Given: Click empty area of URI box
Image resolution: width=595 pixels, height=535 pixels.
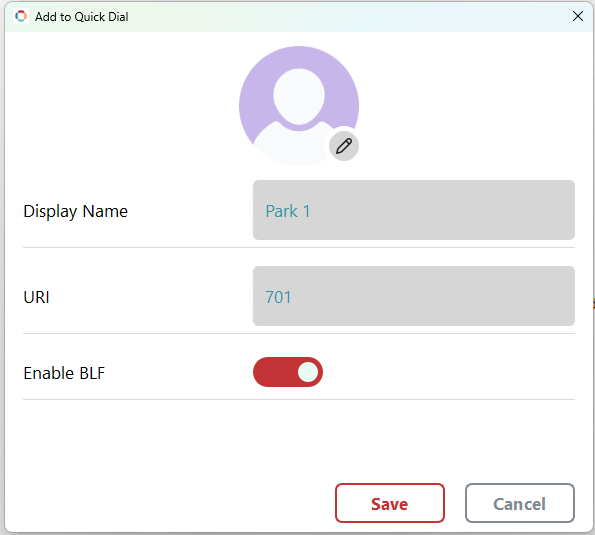Looking at the screenshot, I should [433, 296].
